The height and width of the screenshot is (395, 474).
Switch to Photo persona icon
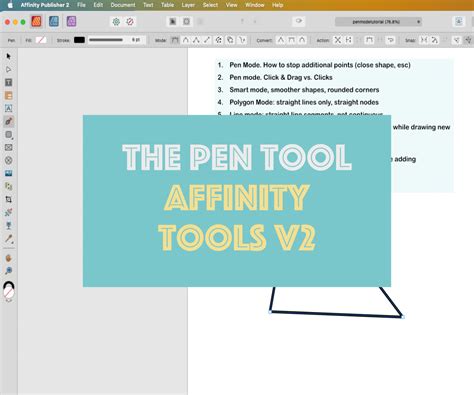click(71, 22)
